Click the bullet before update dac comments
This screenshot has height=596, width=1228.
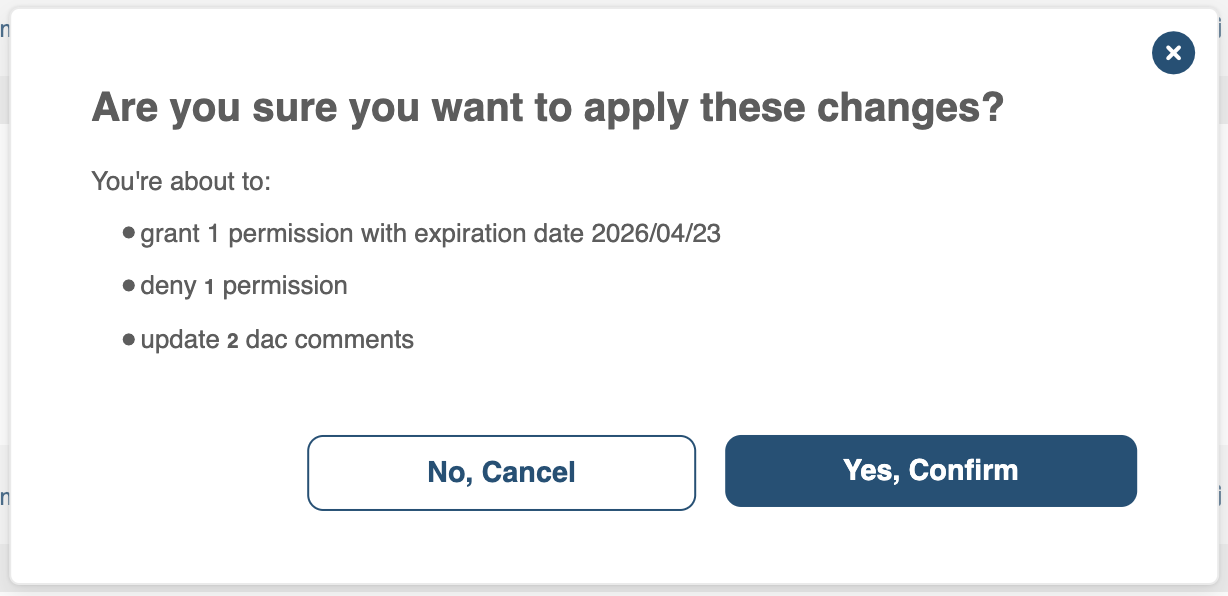(128, 339)
